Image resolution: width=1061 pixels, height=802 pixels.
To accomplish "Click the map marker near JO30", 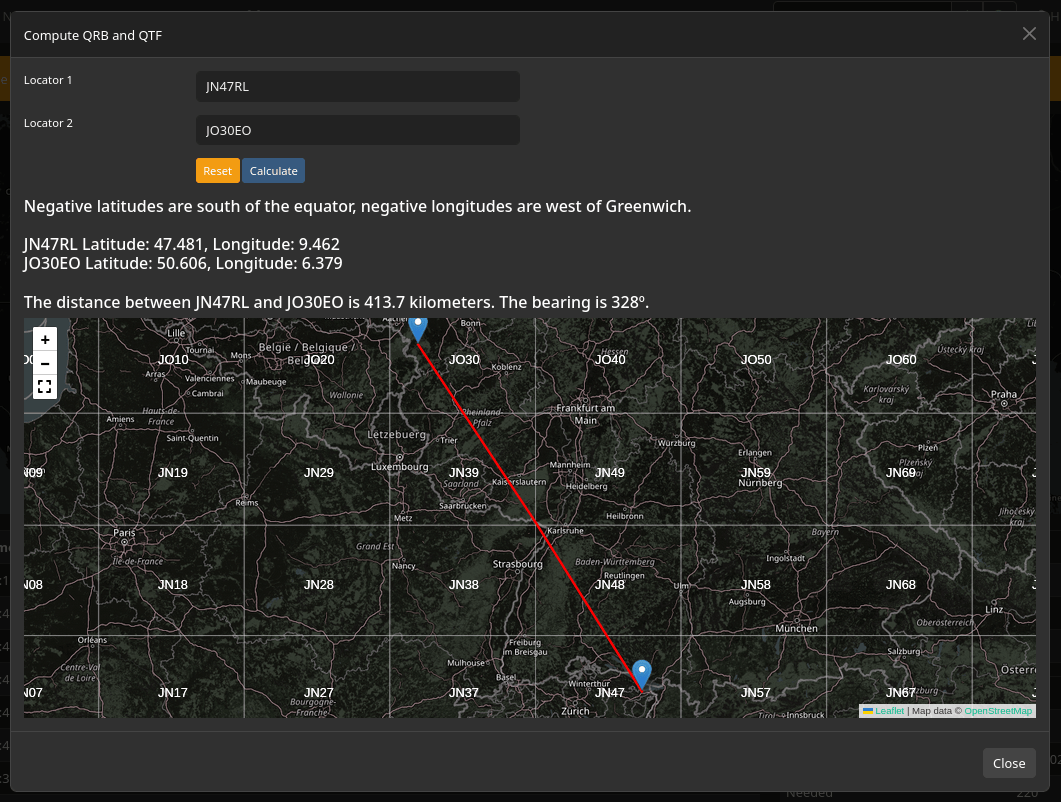I will (418, 330).
